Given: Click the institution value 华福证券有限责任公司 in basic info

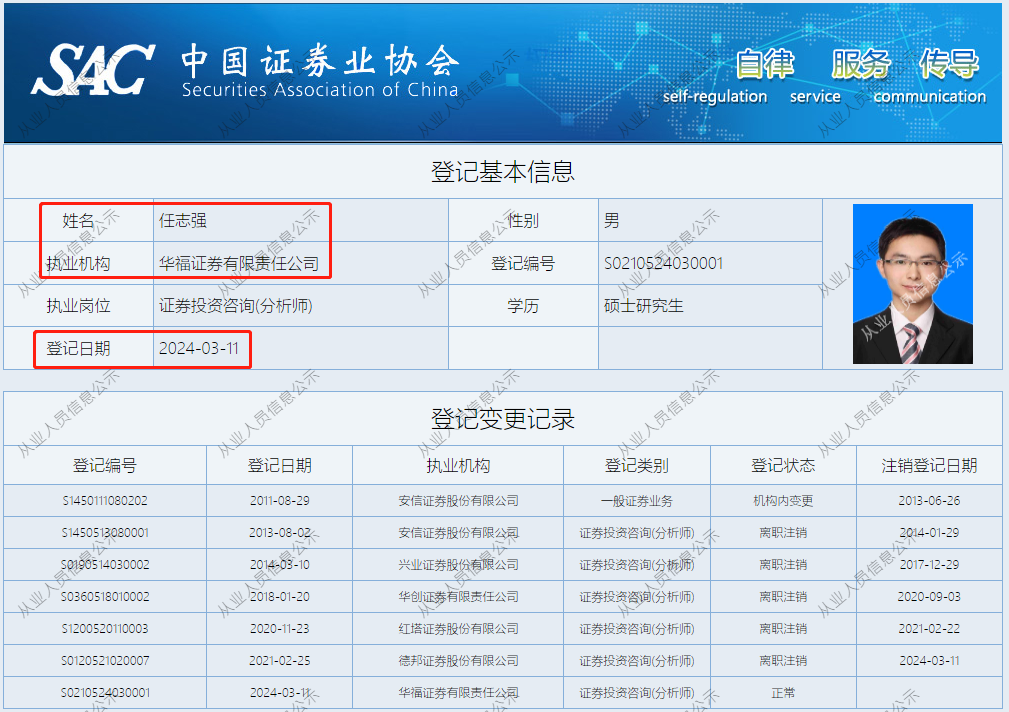Looking at the screenshot, I should 239,263.
